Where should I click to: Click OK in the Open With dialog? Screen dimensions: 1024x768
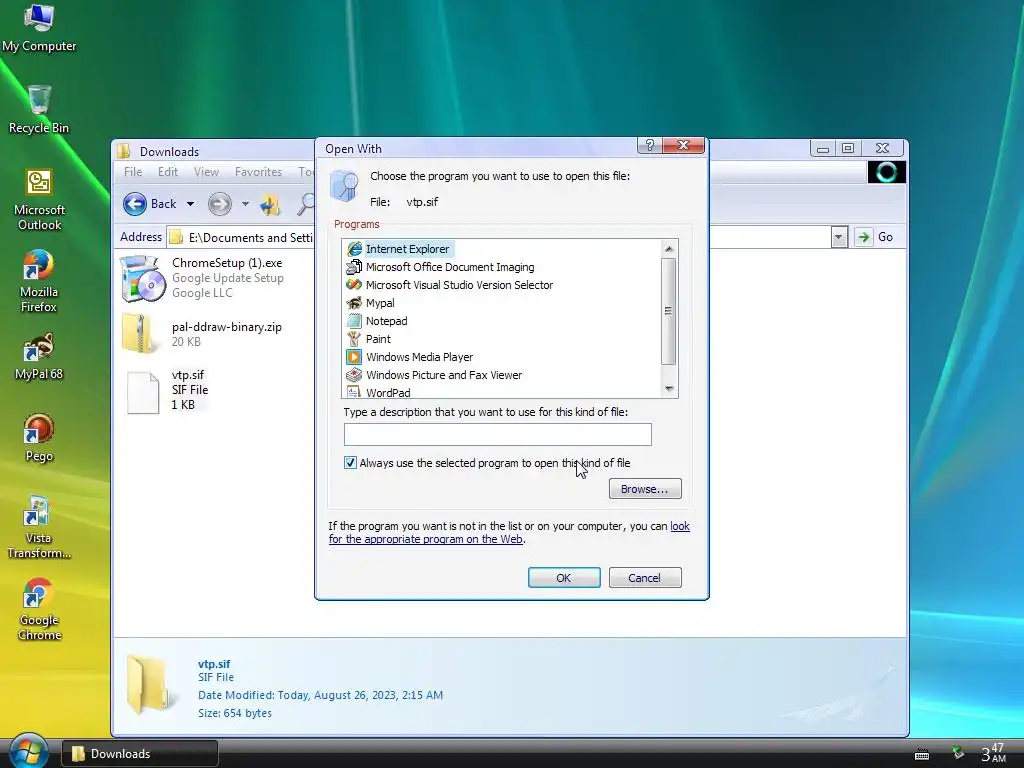pyautogui.click(x=564, y=577)
